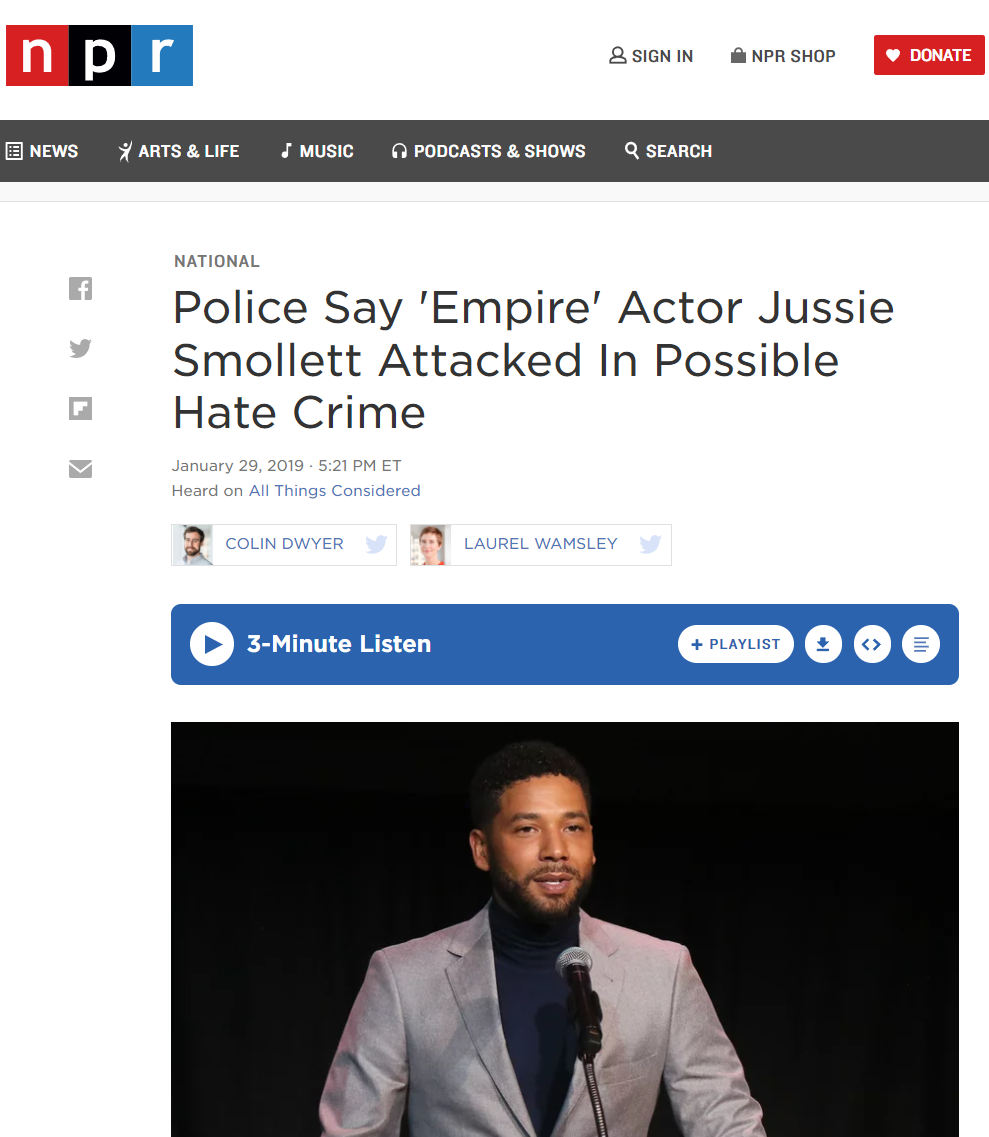
Task: Share article via Twitter sidebar icon
Action: (x=80, y=349)
